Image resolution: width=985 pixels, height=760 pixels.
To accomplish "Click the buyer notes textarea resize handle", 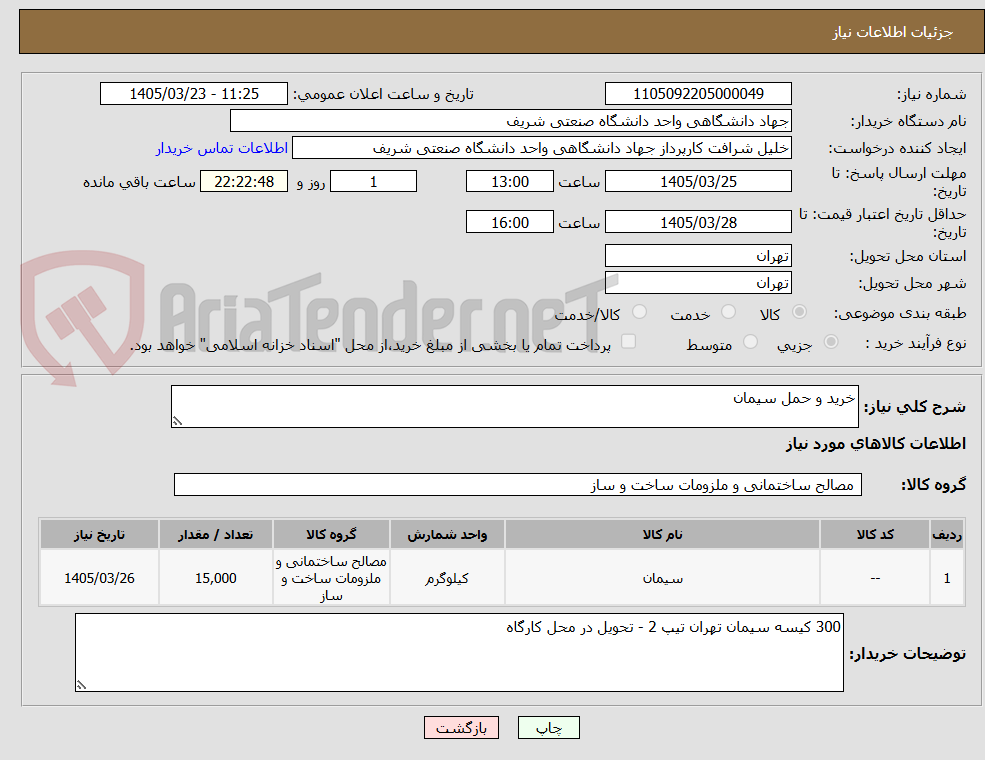I will [x=81, y=685].
